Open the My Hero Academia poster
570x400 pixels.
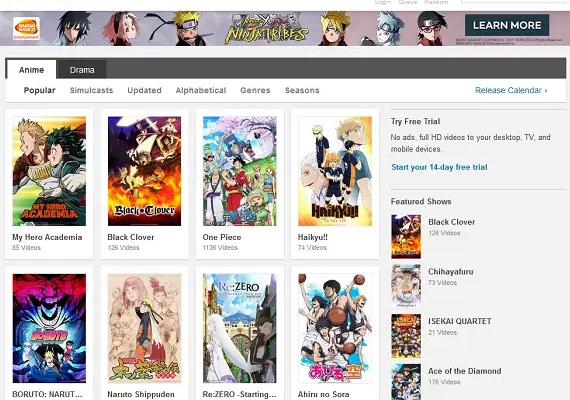49,171
